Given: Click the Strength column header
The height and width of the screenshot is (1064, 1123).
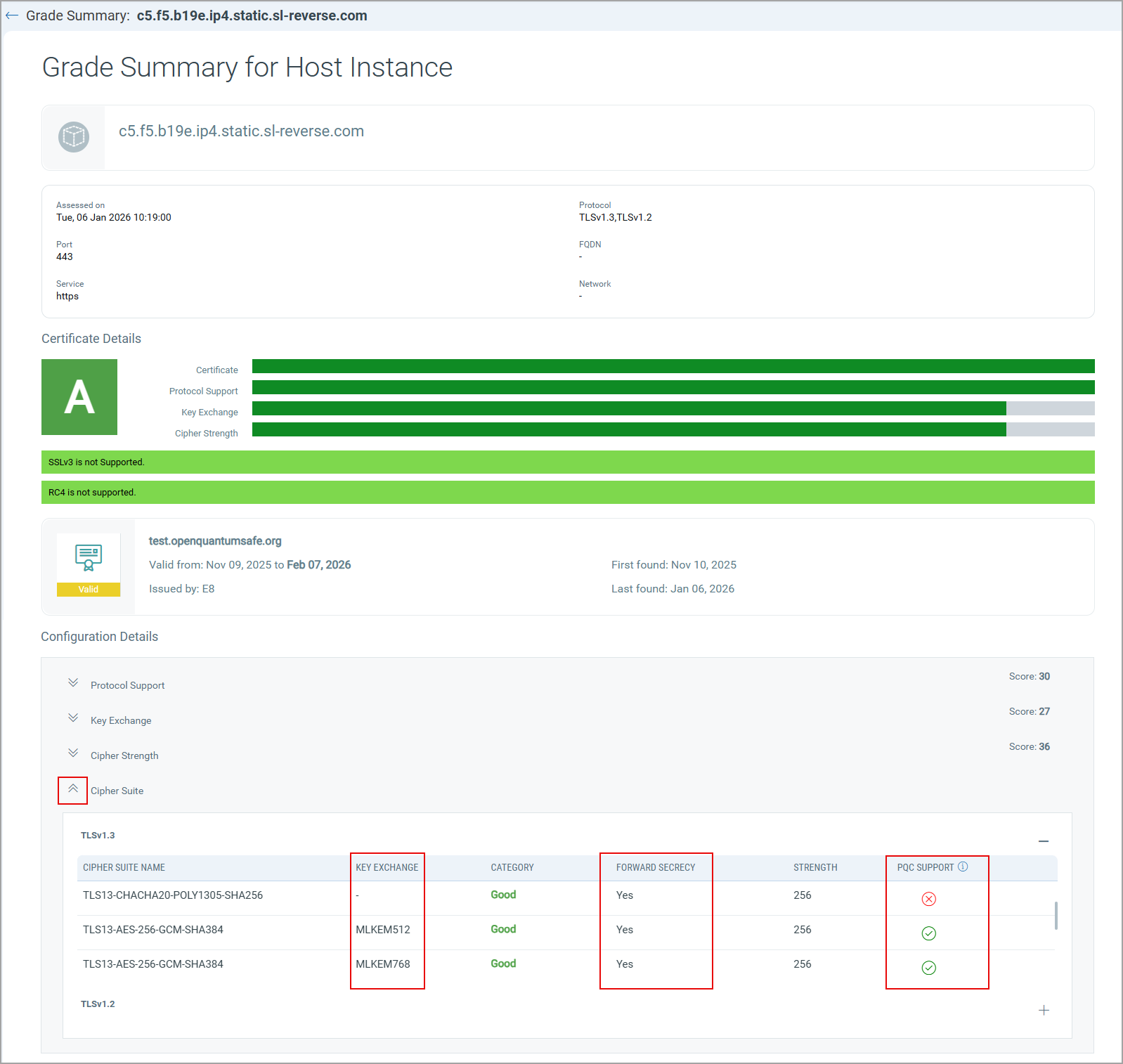Looking at the screenshot, I should coord(815,868).
